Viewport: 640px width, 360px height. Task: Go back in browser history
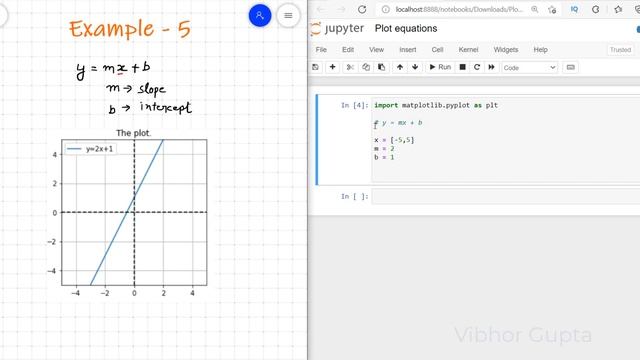tap(320, 9)
